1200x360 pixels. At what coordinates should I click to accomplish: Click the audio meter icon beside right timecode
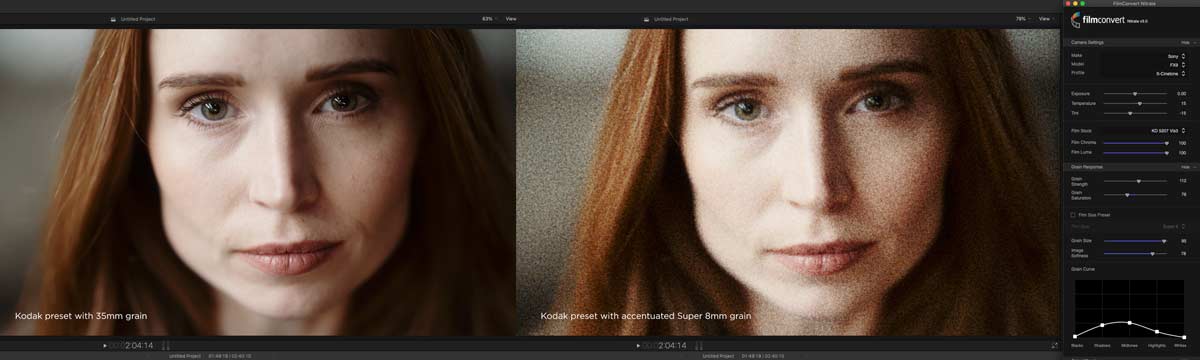coord(698,345)
